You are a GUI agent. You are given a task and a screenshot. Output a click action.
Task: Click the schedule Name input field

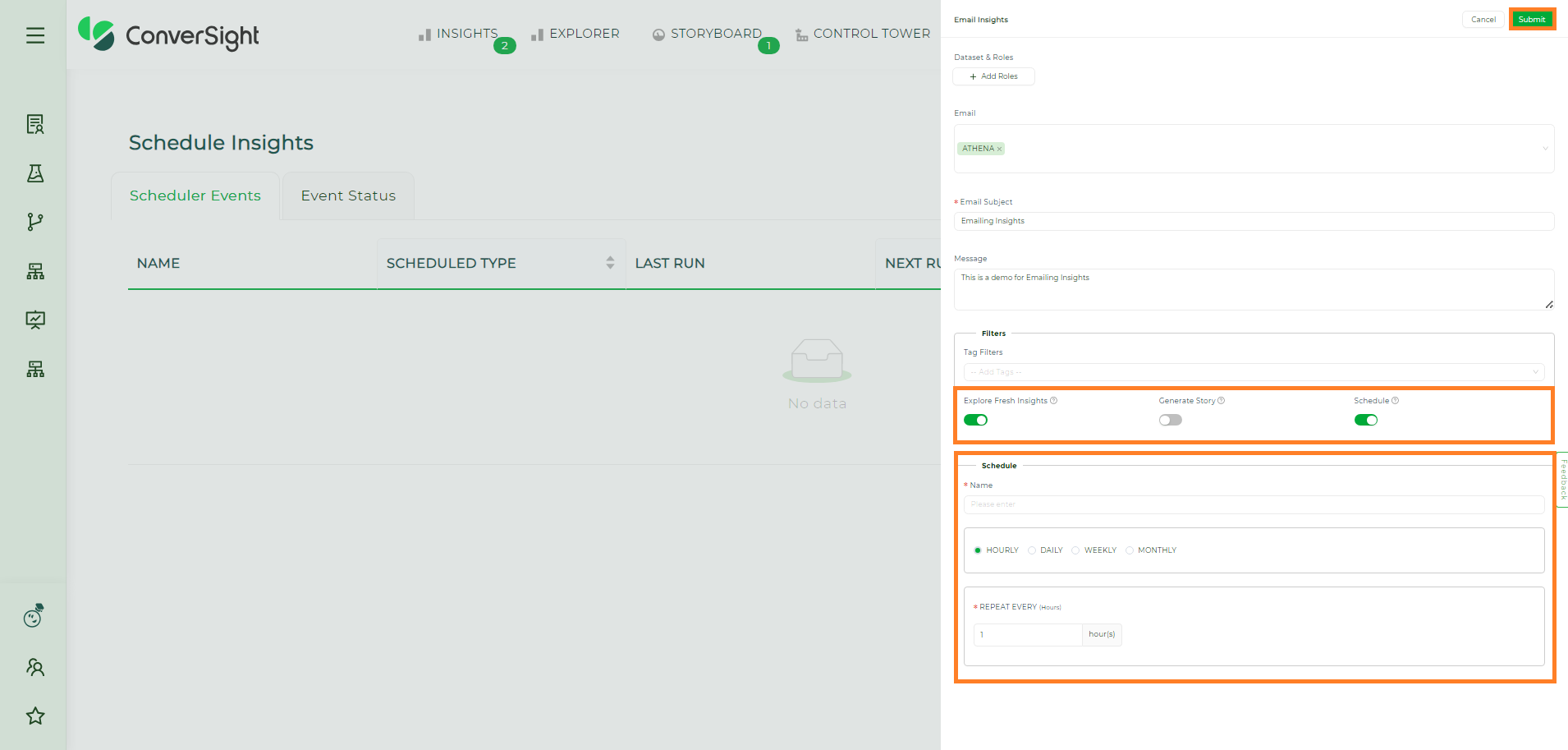pos(1254,504)
